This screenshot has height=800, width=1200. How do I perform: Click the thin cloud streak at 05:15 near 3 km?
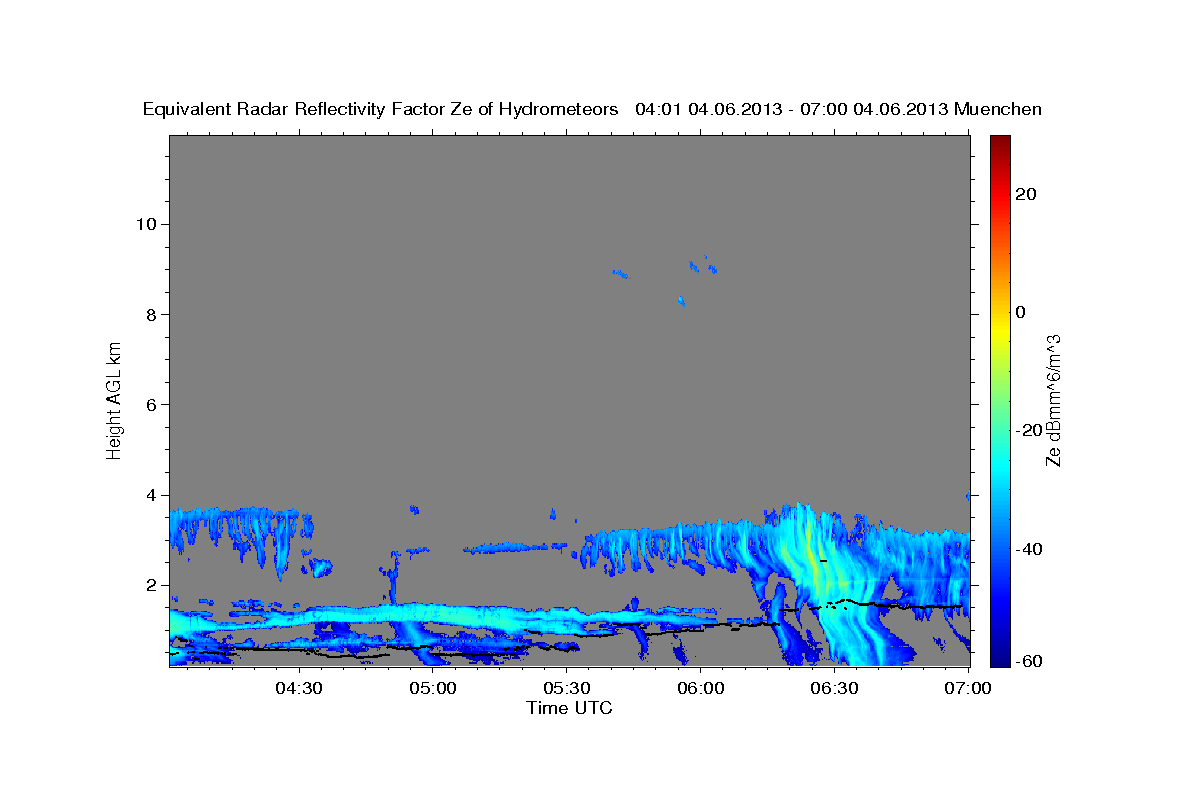[517, 548]
